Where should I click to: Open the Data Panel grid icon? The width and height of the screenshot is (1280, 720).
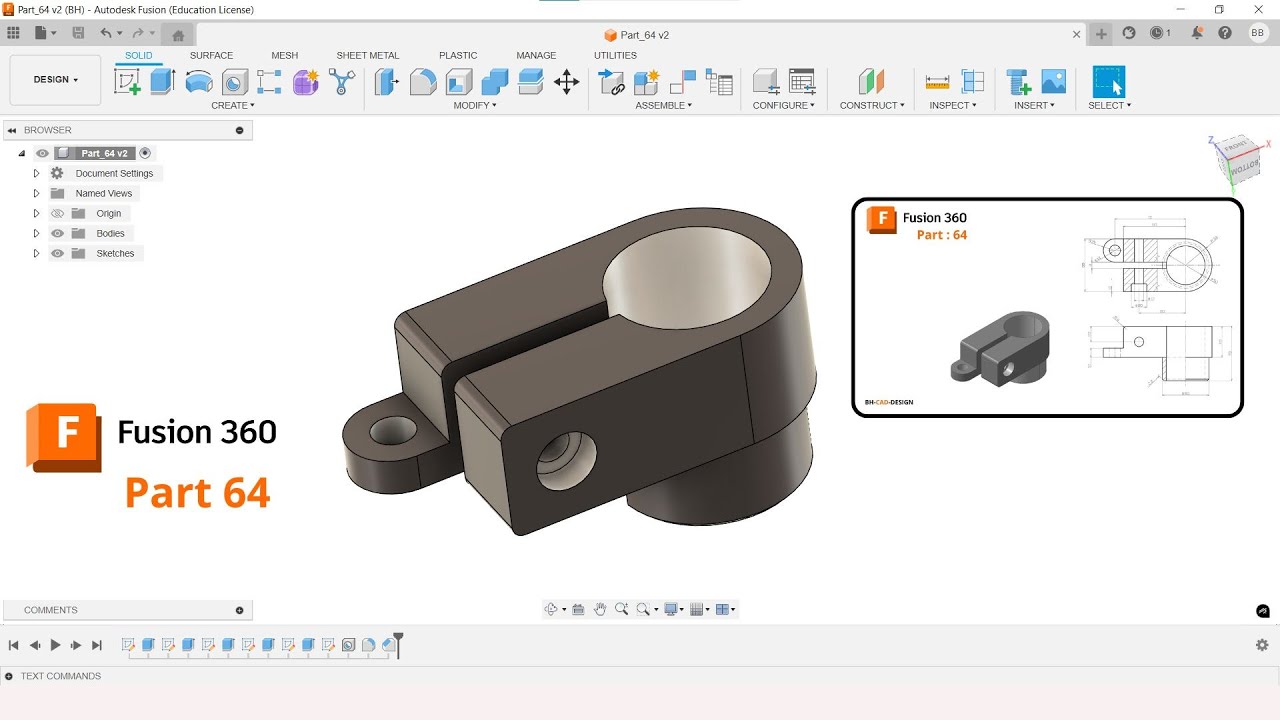[13, 33]
